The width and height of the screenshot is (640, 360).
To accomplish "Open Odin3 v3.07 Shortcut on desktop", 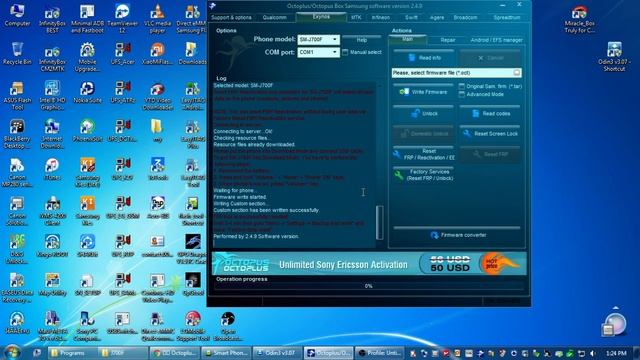I will tap(614, 56).
